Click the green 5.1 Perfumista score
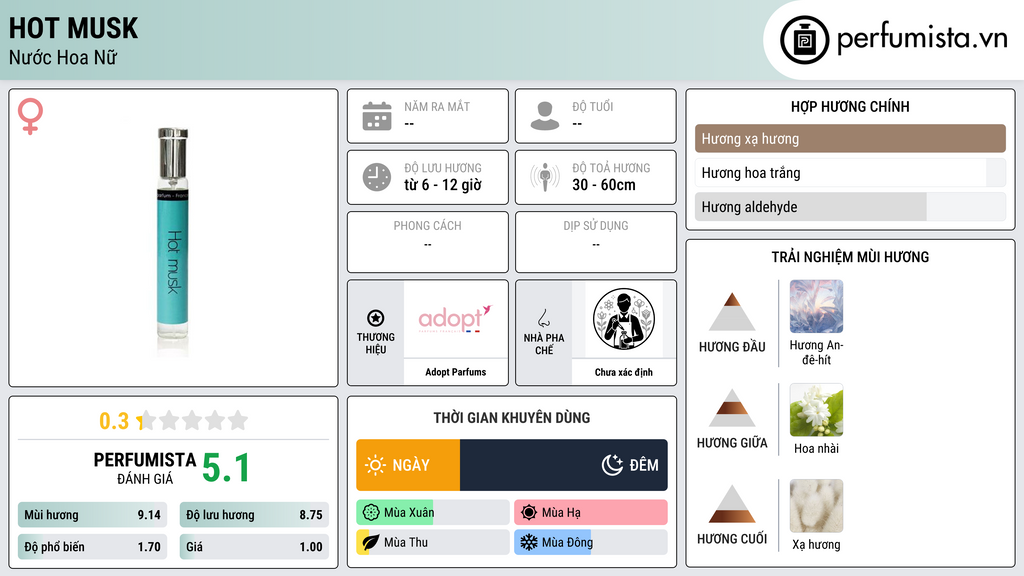The width and height of the screenshot is (1024, 576). pos(226,468)
